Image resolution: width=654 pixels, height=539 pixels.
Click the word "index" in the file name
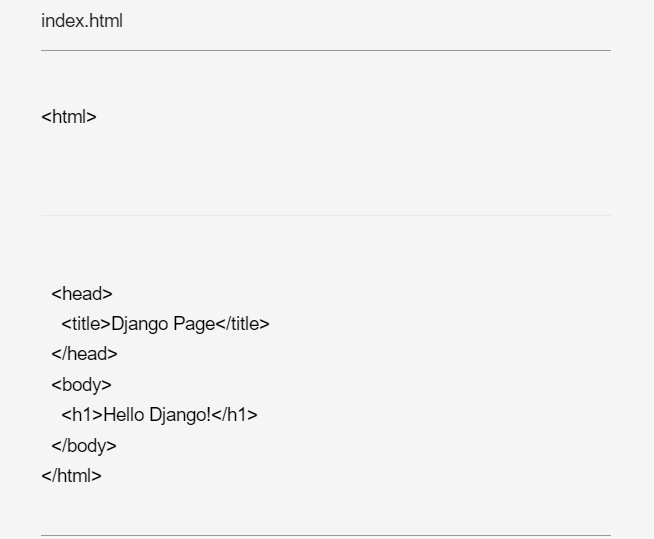click(x=59, y=21)
